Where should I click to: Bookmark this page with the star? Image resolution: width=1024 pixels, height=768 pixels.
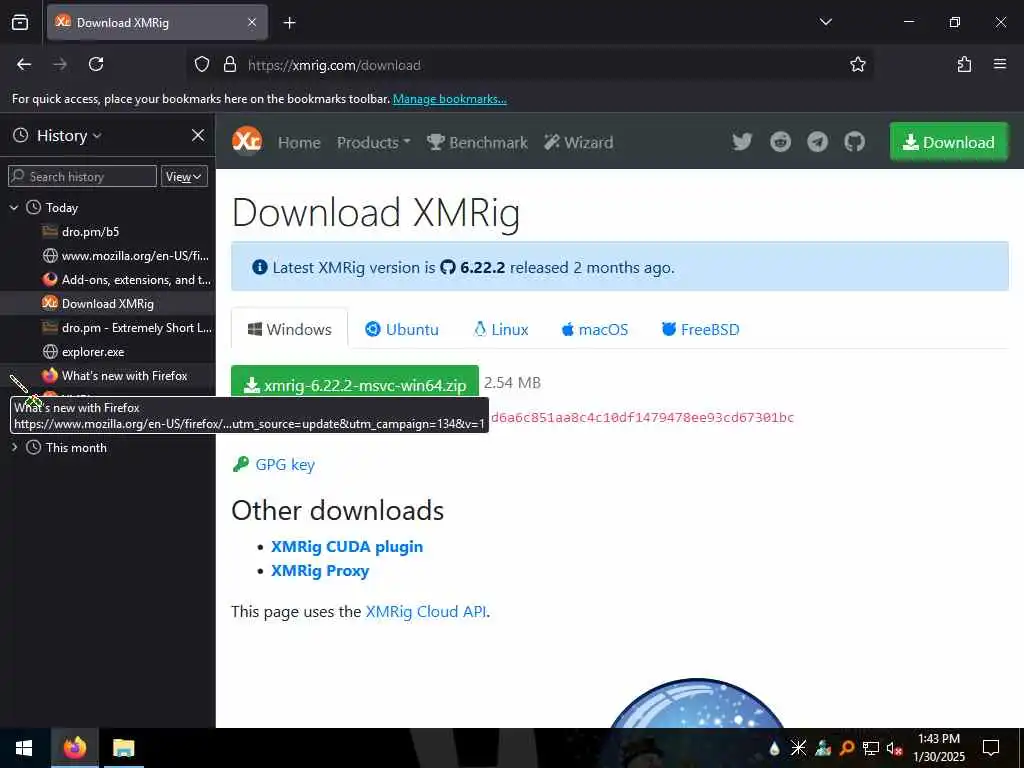point(857,64)
